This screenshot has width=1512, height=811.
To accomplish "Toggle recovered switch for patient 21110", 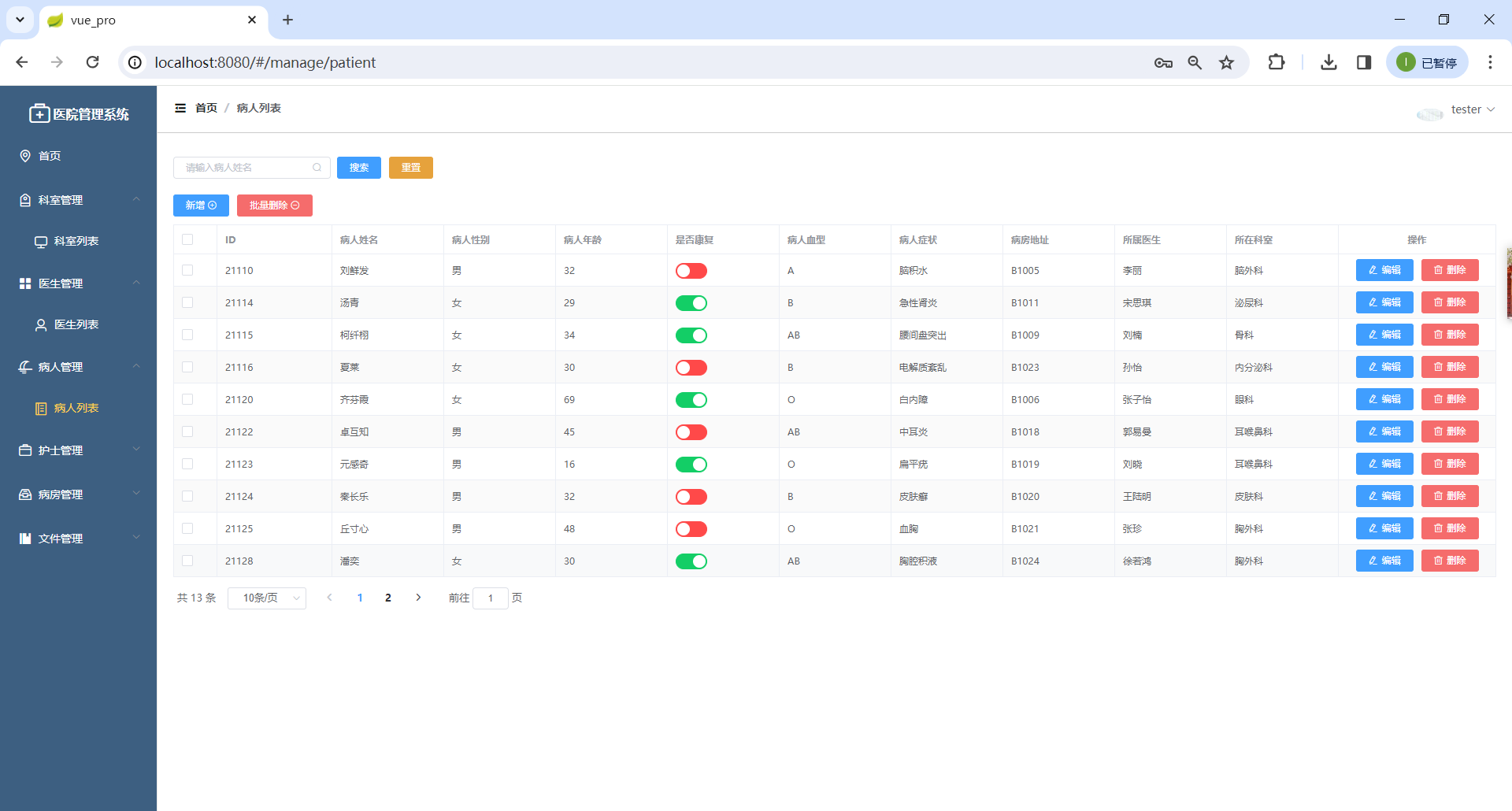I will pyautogui.click(x=691, y=271).
